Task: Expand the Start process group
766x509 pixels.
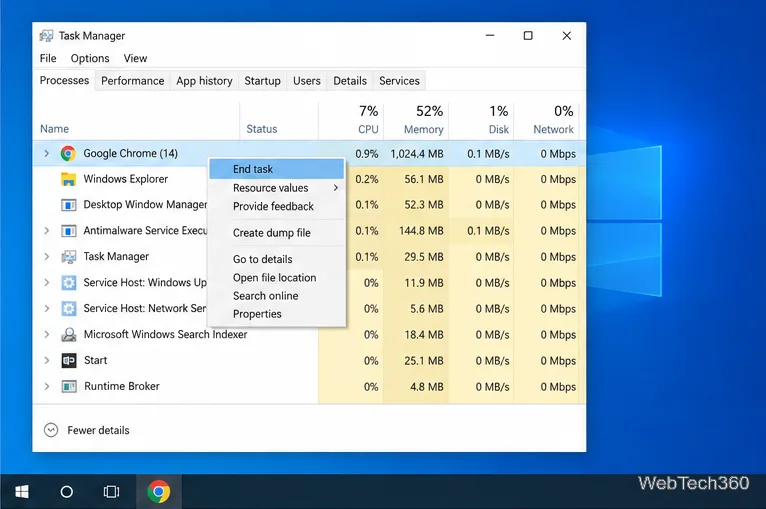Action: click(46, 361)
